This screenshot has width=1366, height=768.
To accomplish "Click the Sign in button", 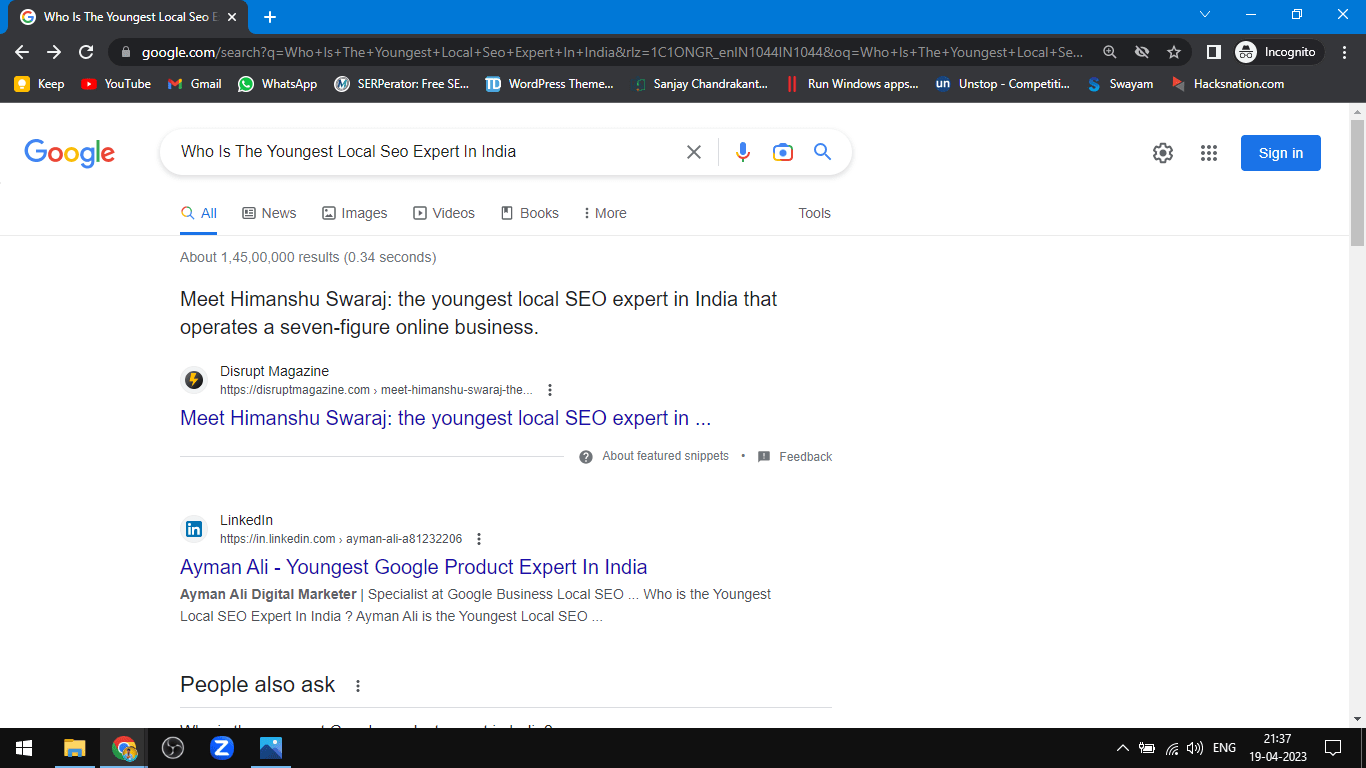I will (1280, 153).
